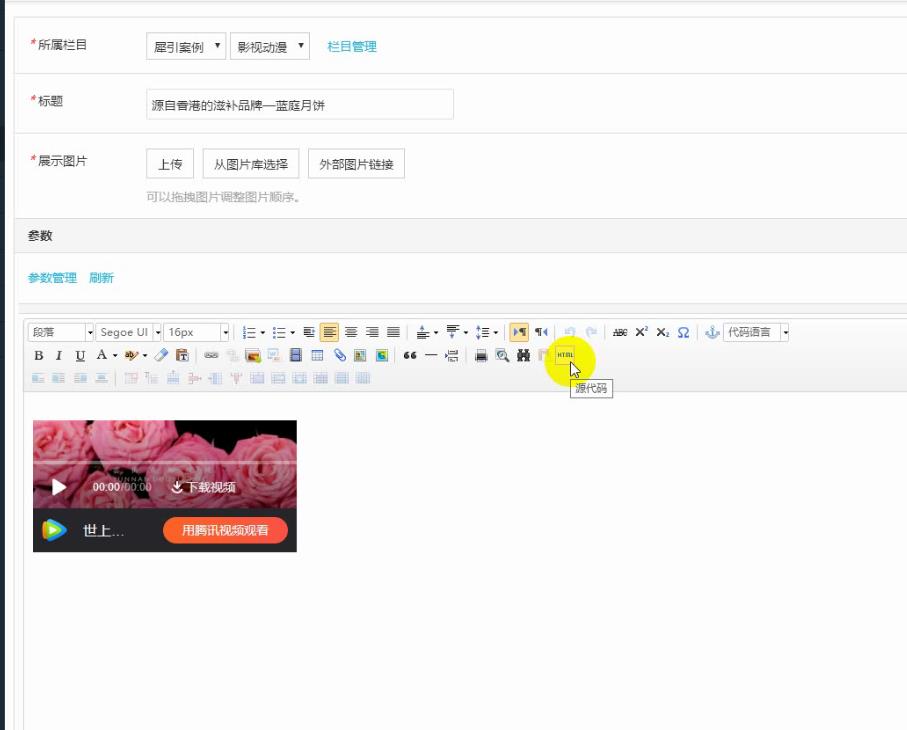This screenshot has width=907, height=730.
Task: Click the print icon in the editor toolbar
Action: click(482, 356)
